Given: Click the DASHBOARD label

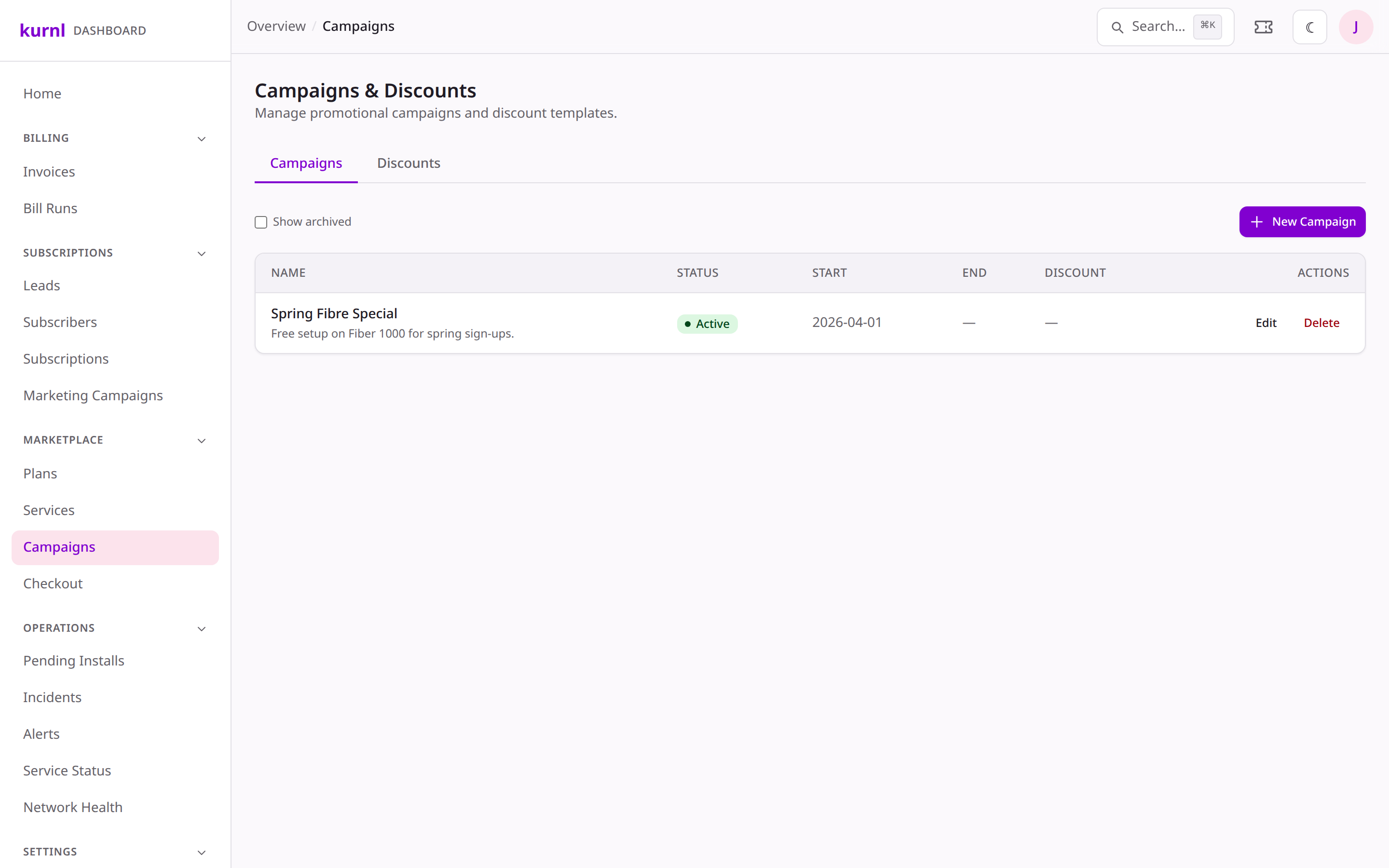Looking at the screenshot, I should point(109,31).
